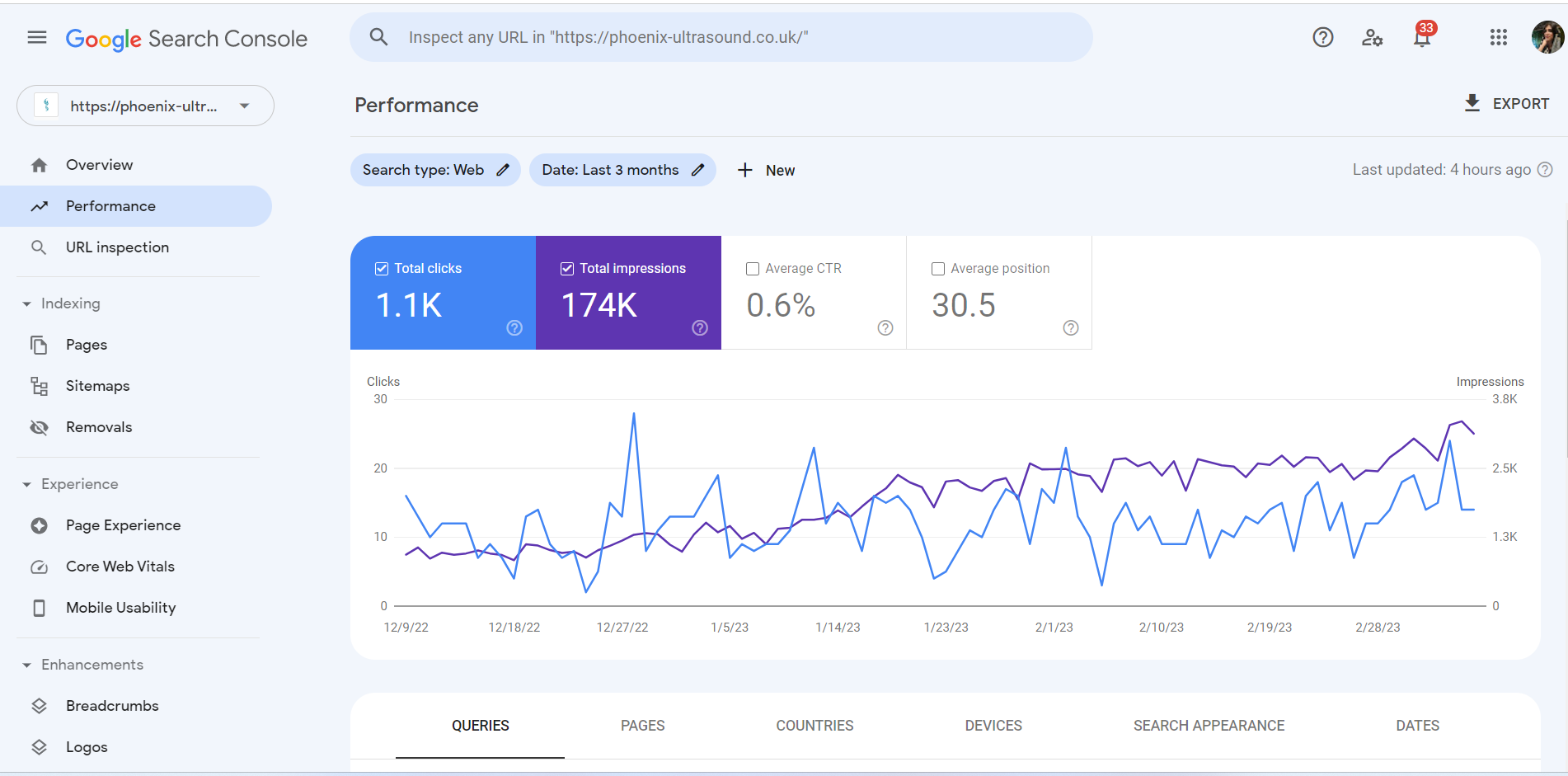Switch to the Countries tab
The image size is (1568, 776).
pos(815,726)
